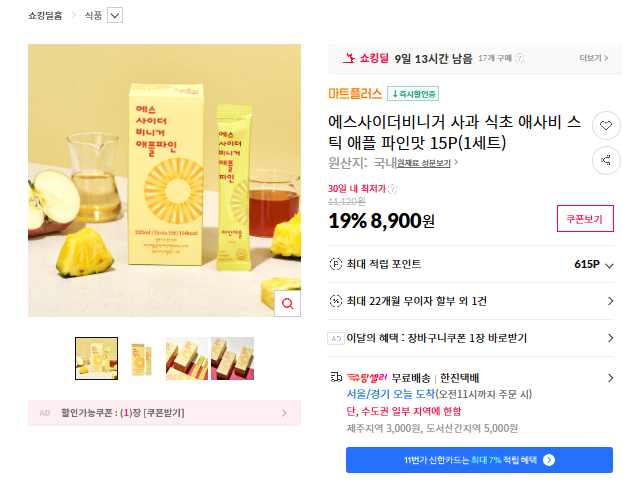This screenshot has width=623, height=480.
Task: Click the 쿠폰보기 button
Action: (x=585, y=219)
